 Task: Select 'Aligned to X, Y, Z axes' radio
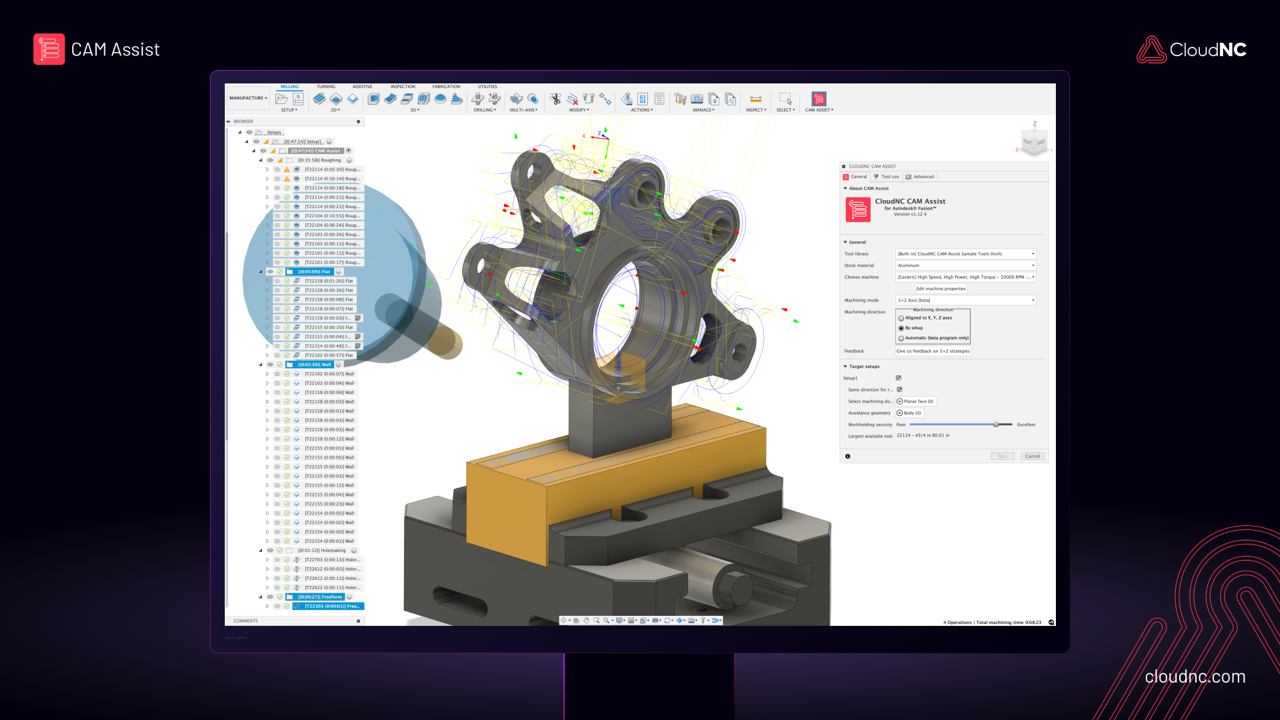tap(901, 318)
